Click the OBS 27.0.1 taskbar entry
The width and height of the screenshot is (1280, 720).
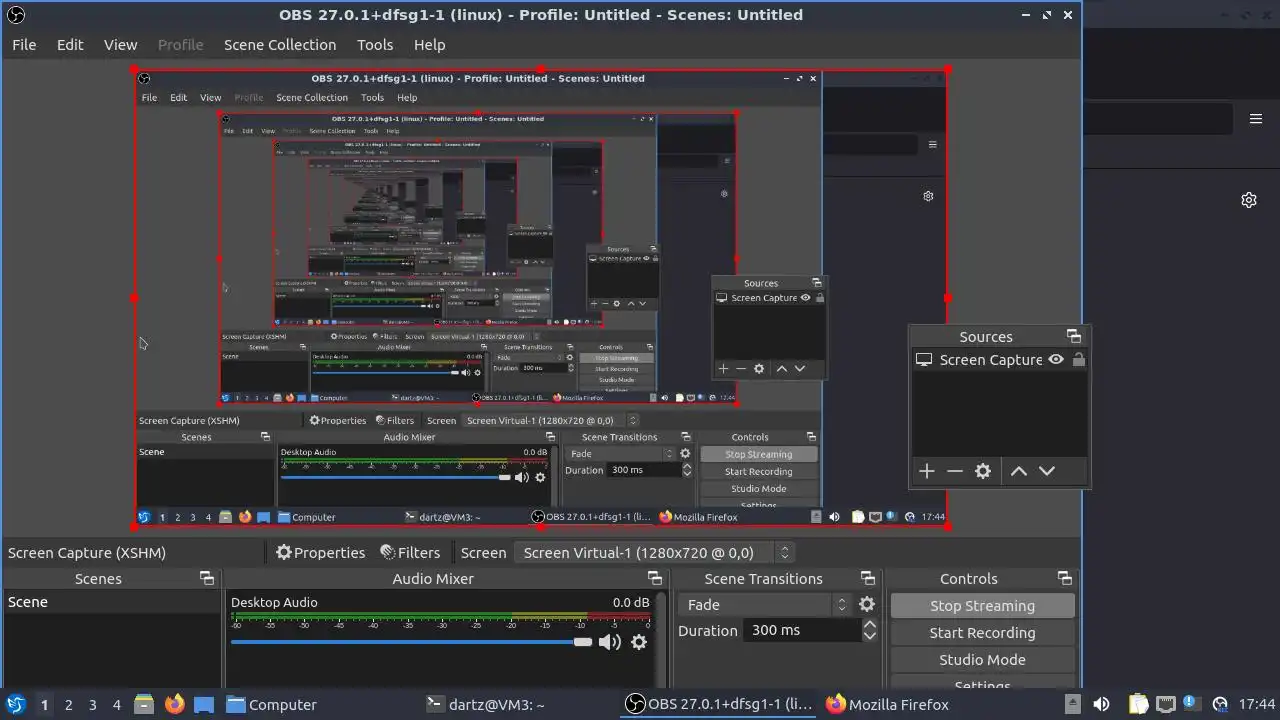click(718, 704)
